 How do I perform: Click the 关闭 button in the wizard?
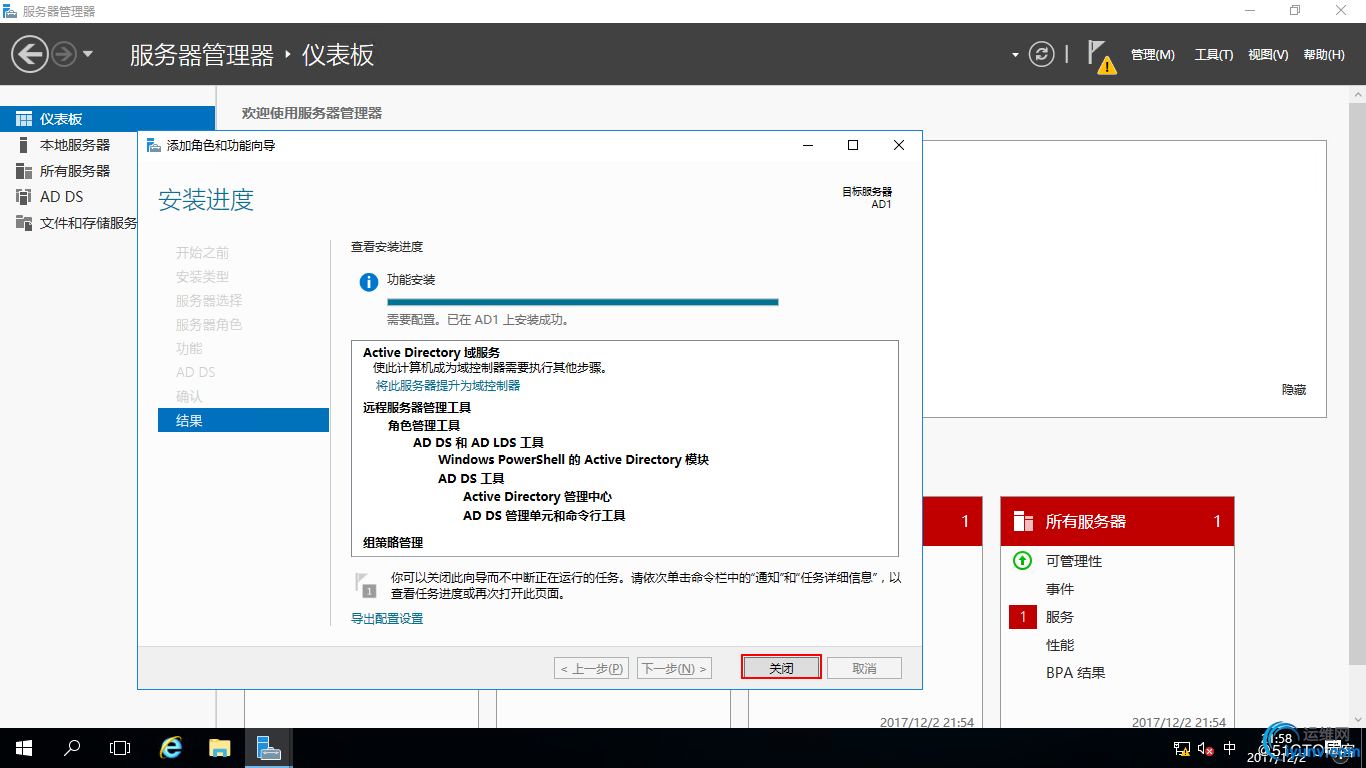[x=781, y=668]
